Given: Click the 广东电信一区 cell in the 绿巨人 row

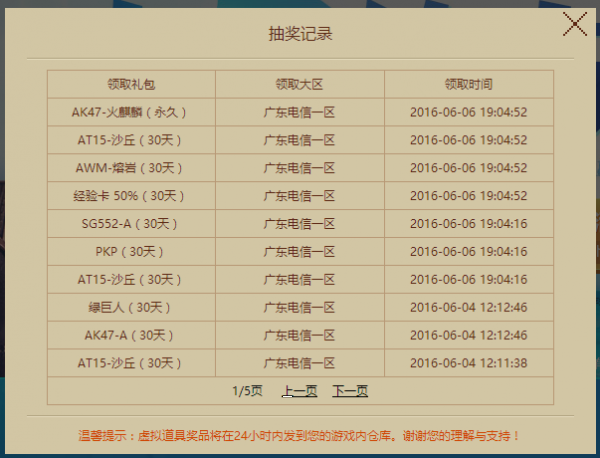Looking at the screenshot, I should [300, 307].
